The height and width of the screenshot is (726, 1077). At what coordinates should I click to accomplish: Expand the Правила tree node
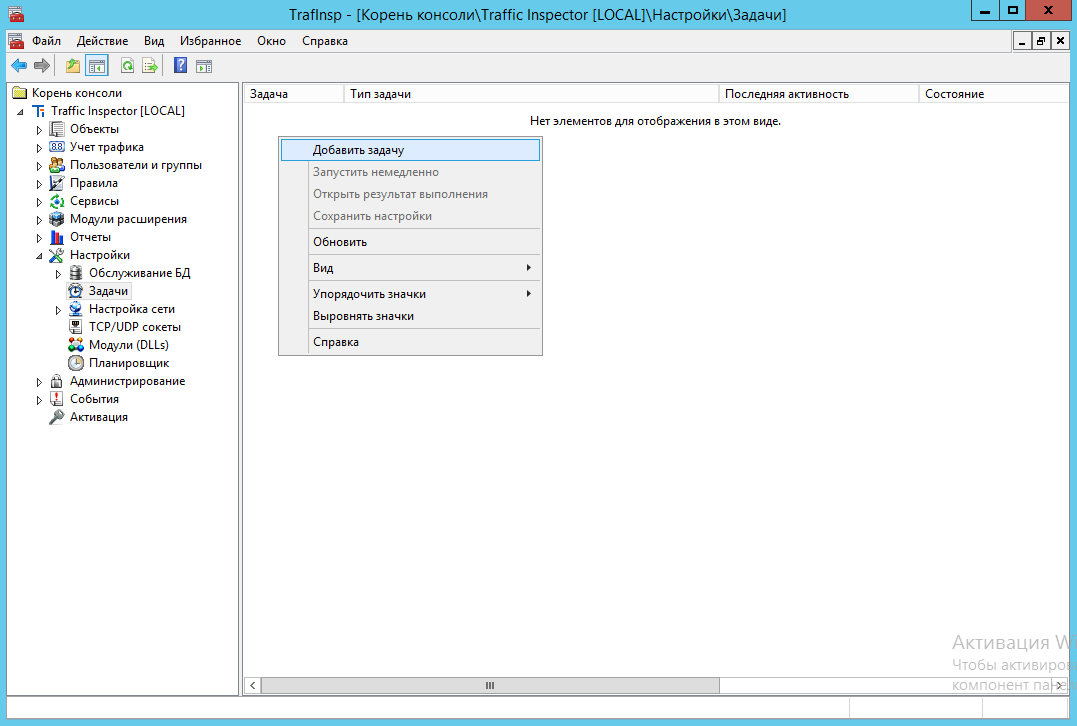pyautogui.click(x=39, y=183)
